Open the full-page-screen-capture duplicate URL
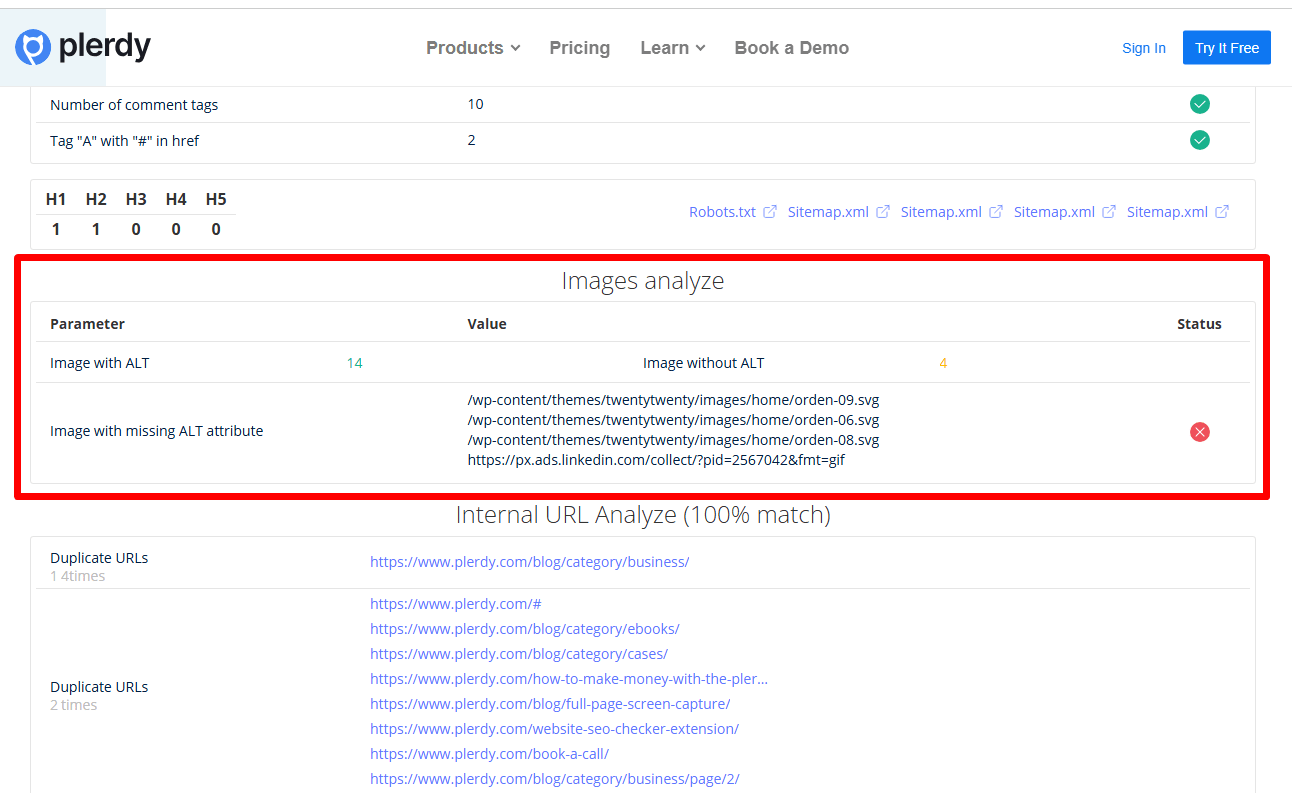1292x793 pixels. [550, 703]
